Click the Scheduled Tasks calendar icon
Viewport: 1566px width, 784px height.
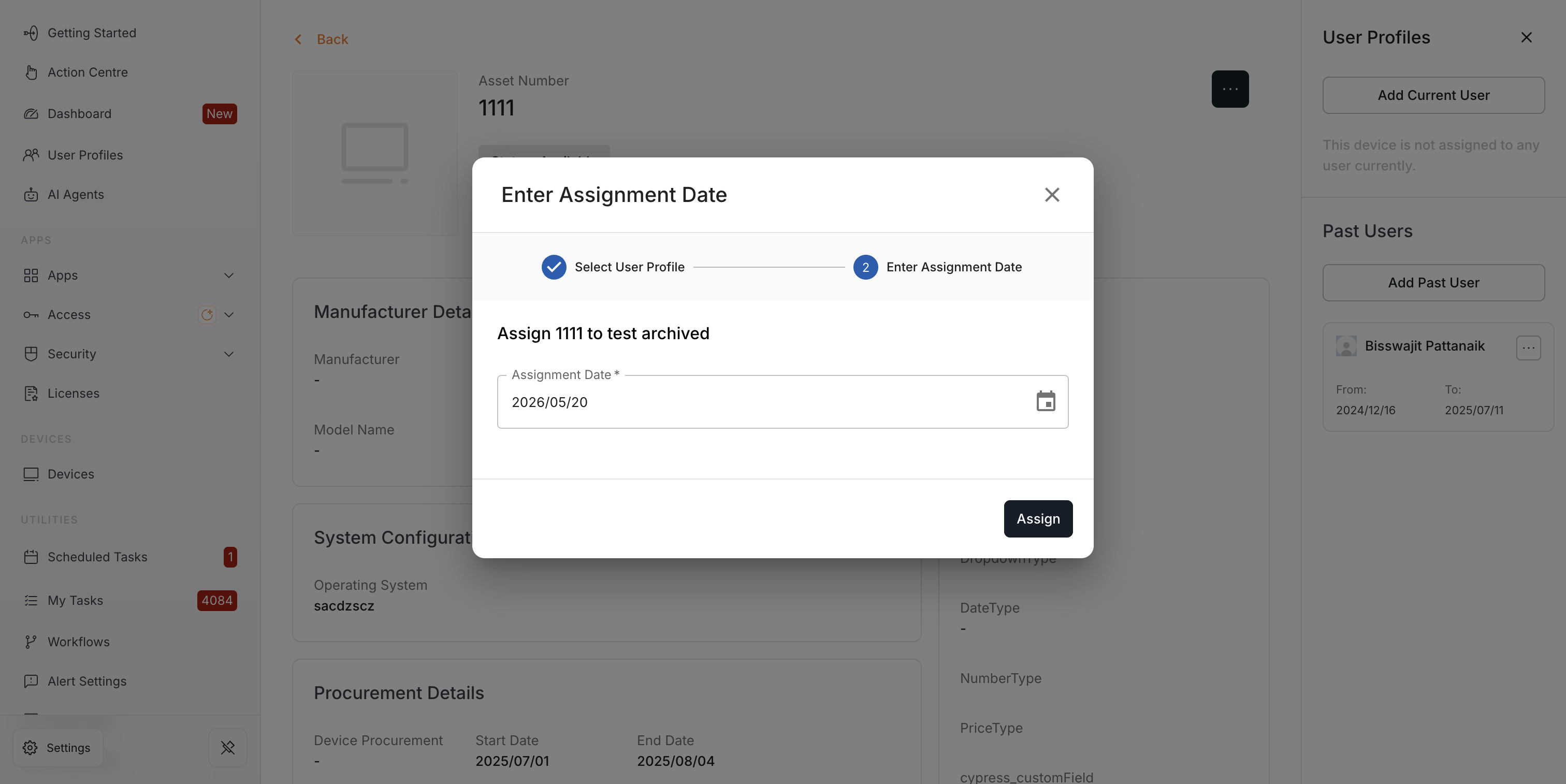pos(31,557)
